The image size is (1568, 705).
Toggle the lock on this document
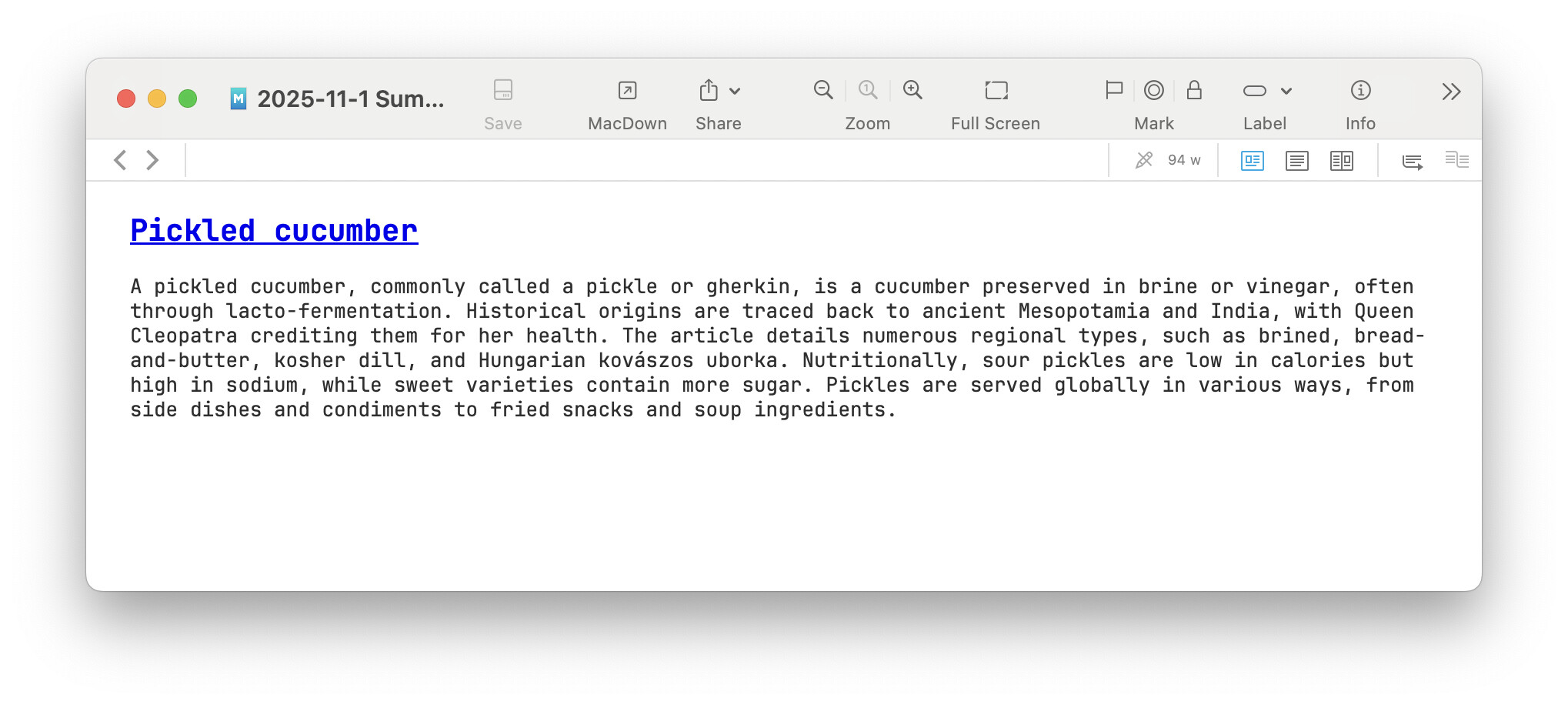click(x=1194, y=91)
